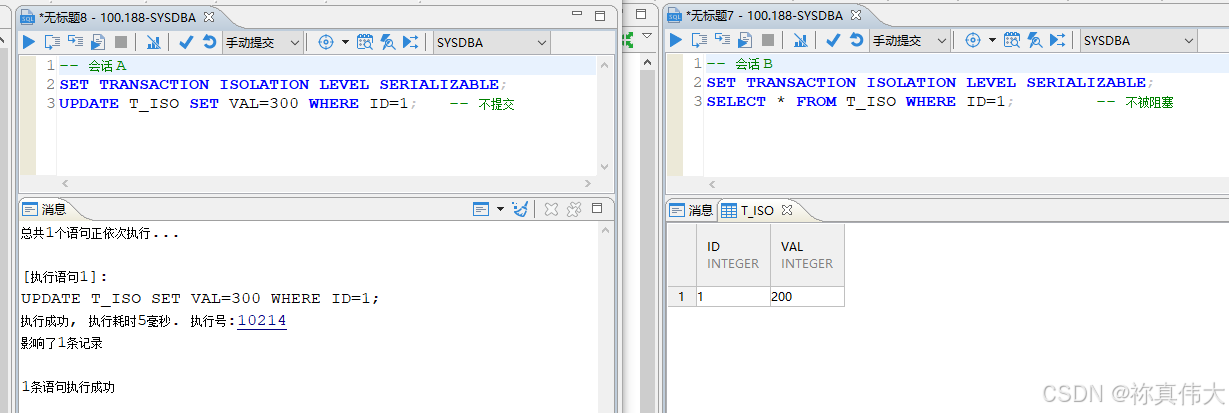Click the explain-plan document icon in 无标题7 toolbar

745,40
